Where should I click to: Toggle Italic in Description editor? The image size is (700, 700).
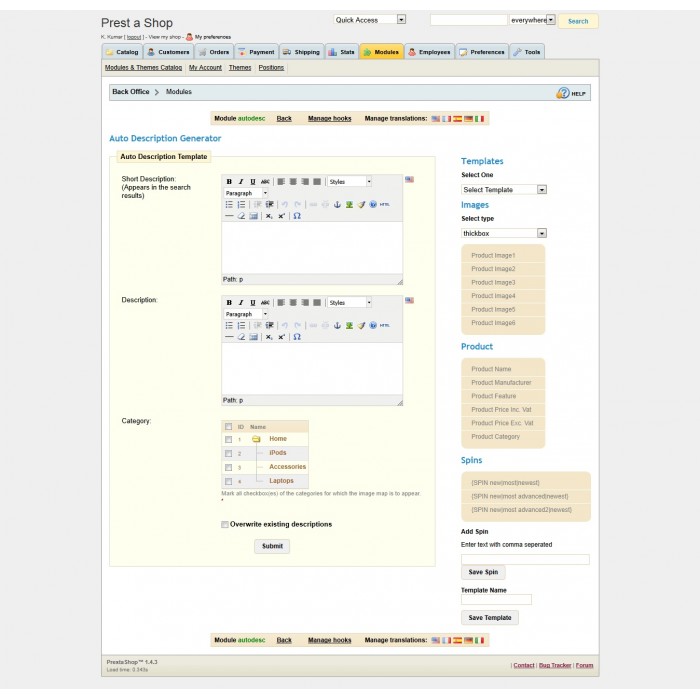[241, 303]
